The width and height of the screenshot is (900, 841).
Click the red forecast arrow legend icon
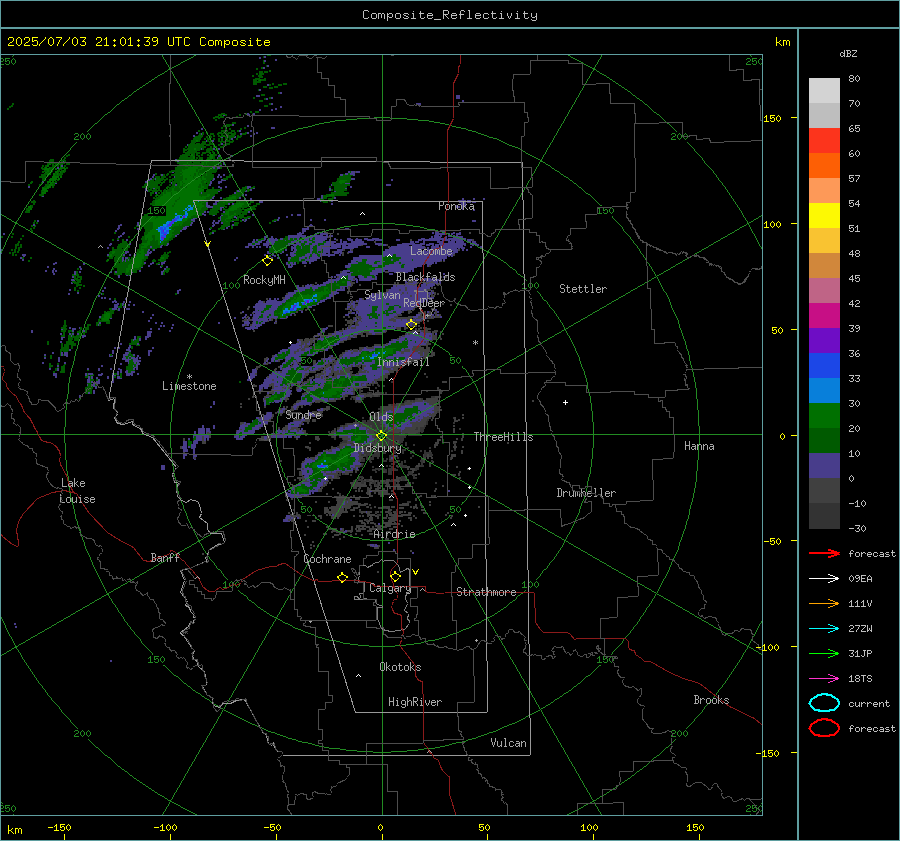click(x=824, y=553)
